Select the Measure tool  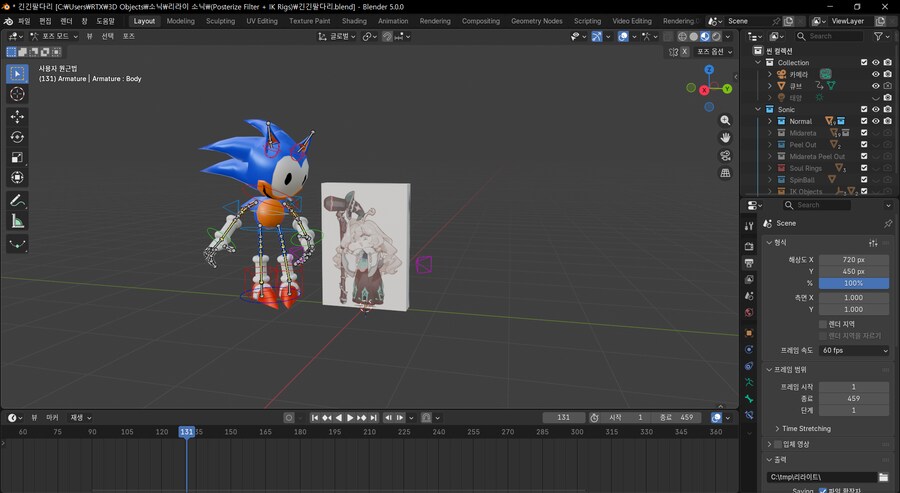(x=18, y=221)
